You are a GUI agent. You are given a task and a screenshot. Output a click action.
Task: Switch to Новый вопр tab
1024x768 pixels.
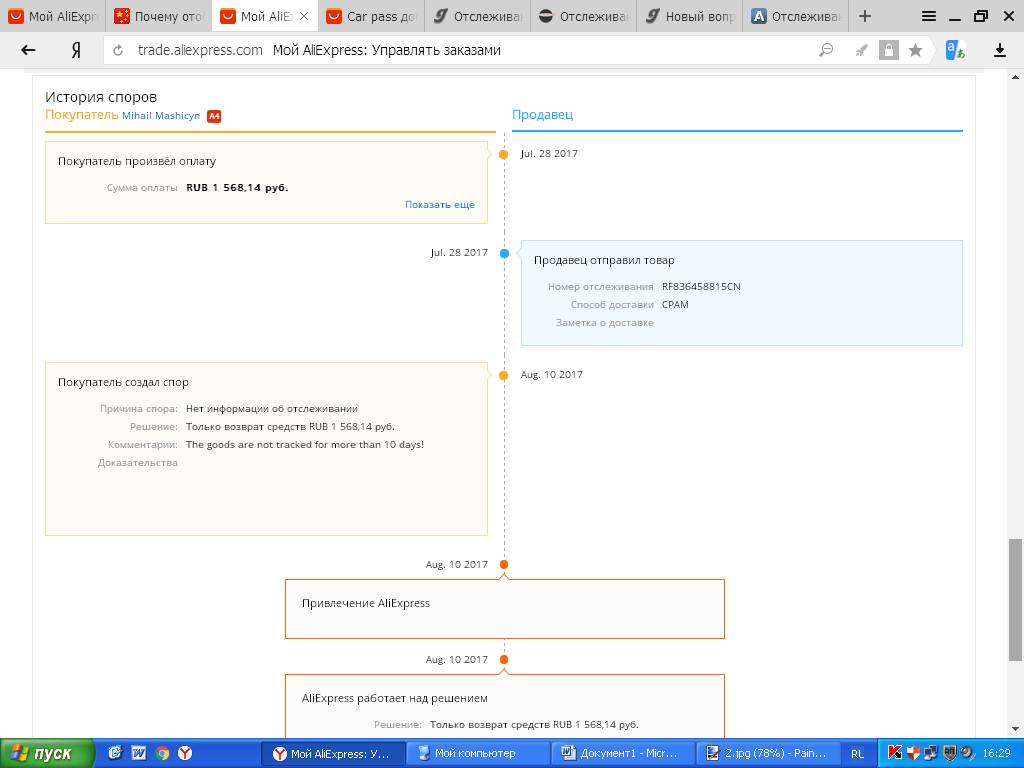[x=690, y=16]
